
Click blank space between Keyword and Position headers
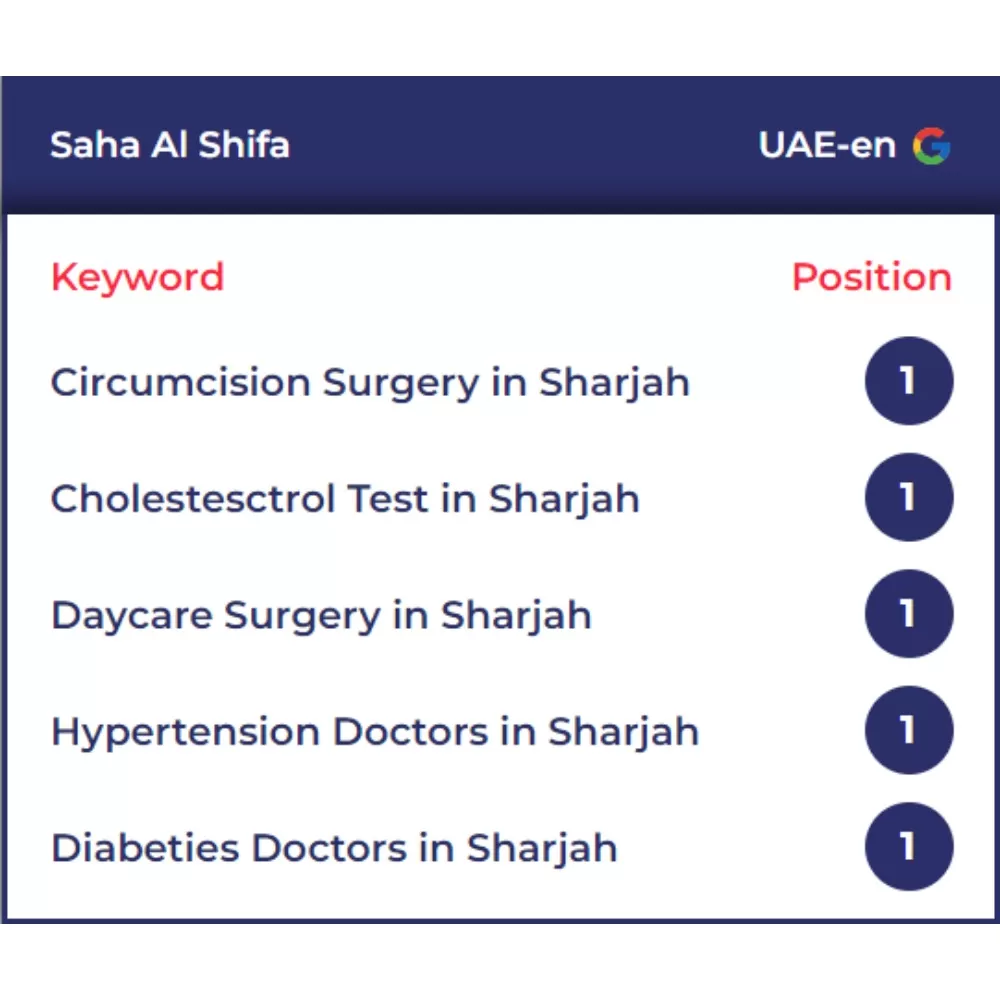(x=500, y=277)
